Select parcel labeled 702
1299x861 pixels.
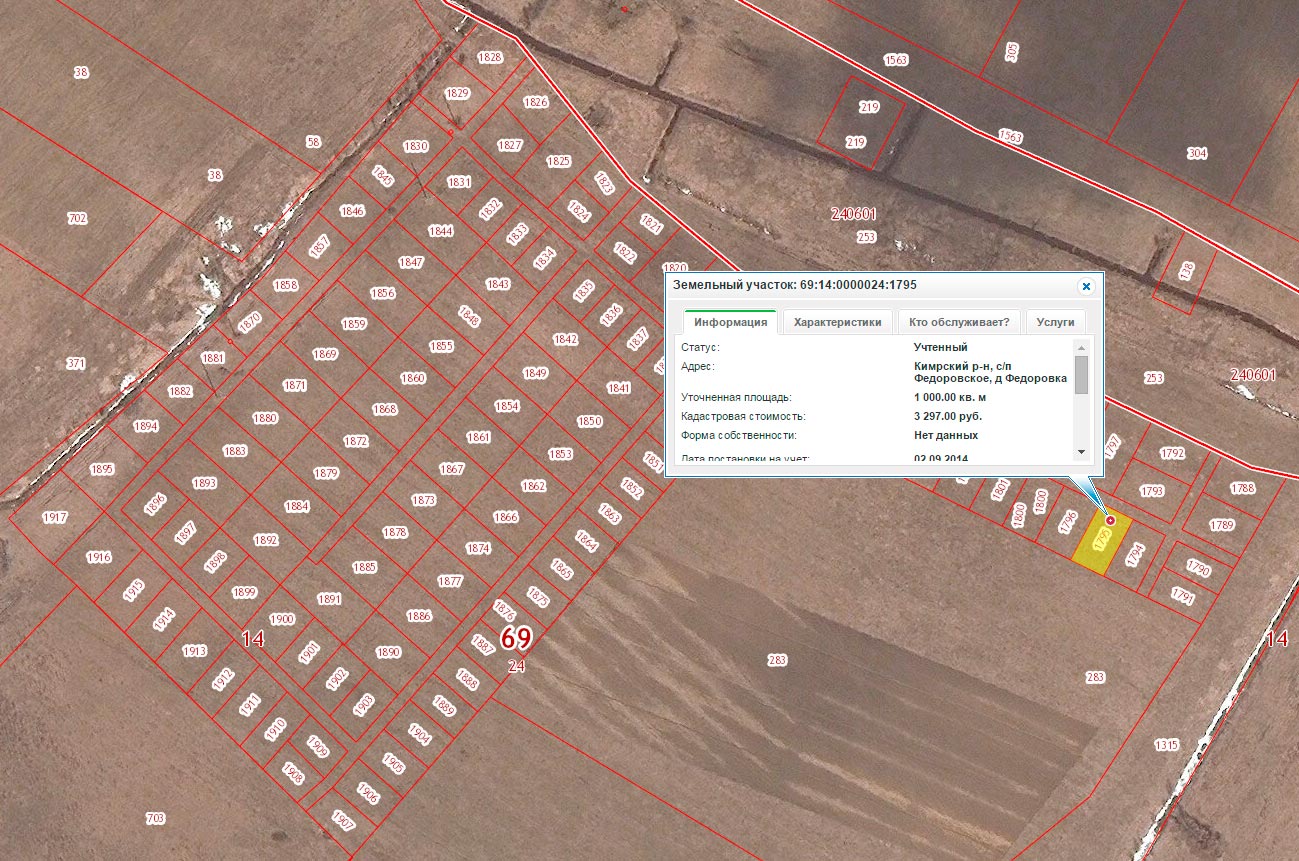[x=77, y=218]
